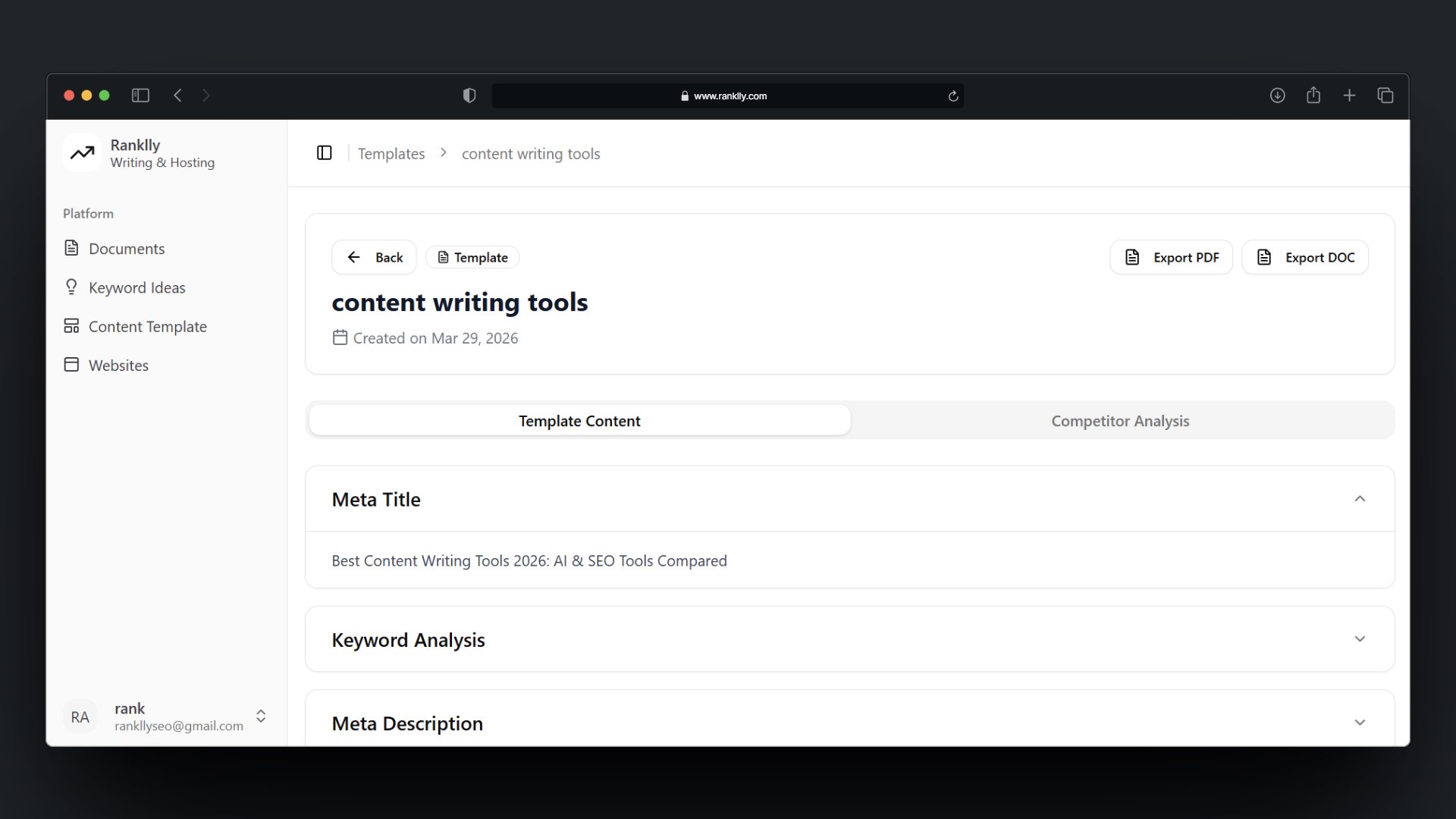Screen dimensions: 1456x819
Task: Click the content writing tools breadcrumb
Action: (x=531, y=153)
